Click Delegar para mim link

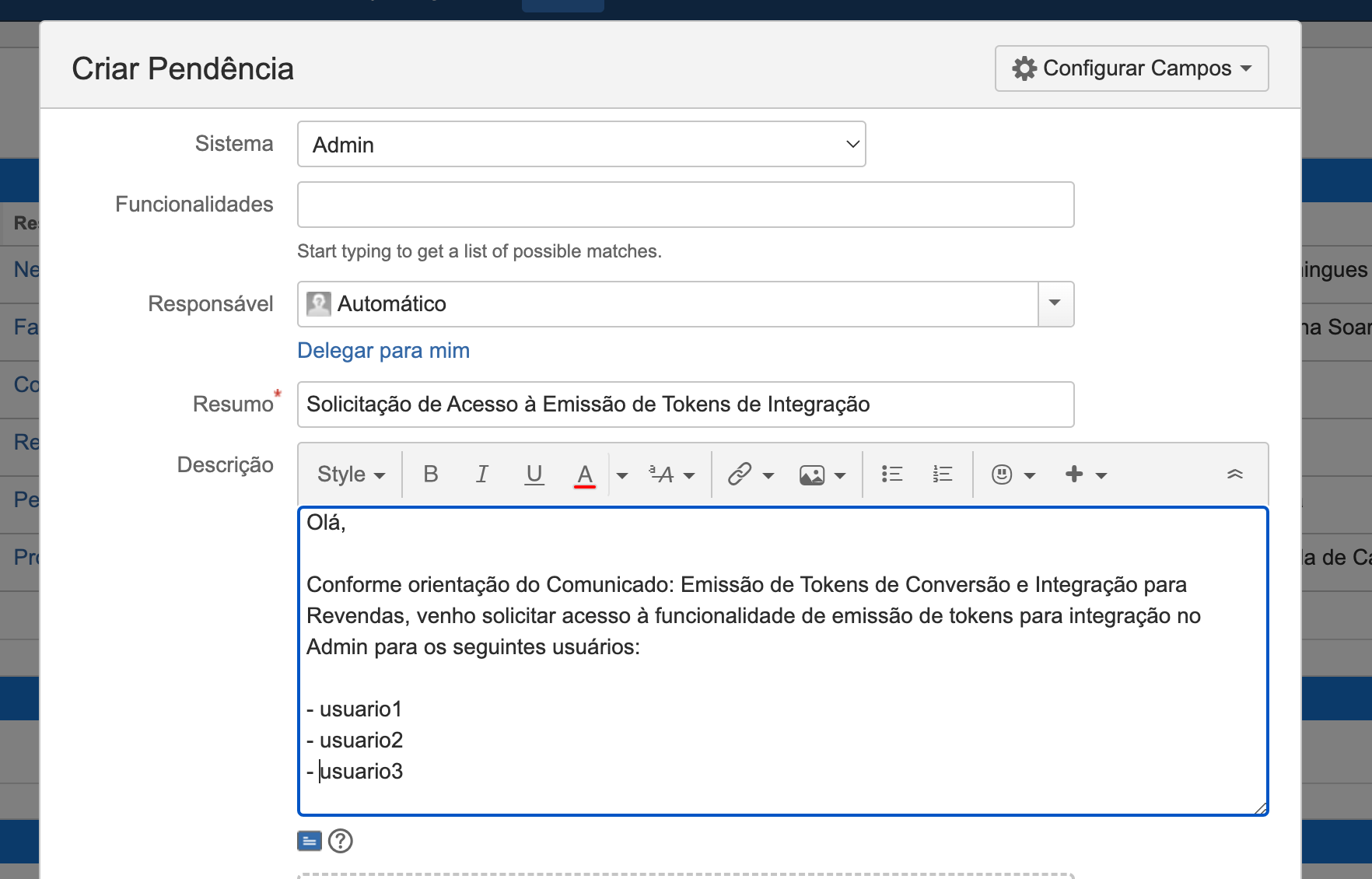[x=383, y=351]
